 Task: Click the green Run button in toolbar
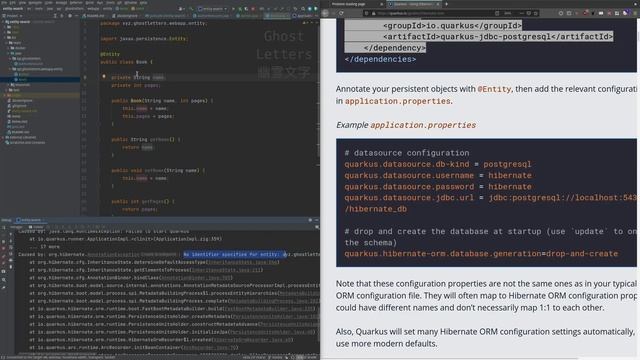pyautogui.click(x=233, y=9)
